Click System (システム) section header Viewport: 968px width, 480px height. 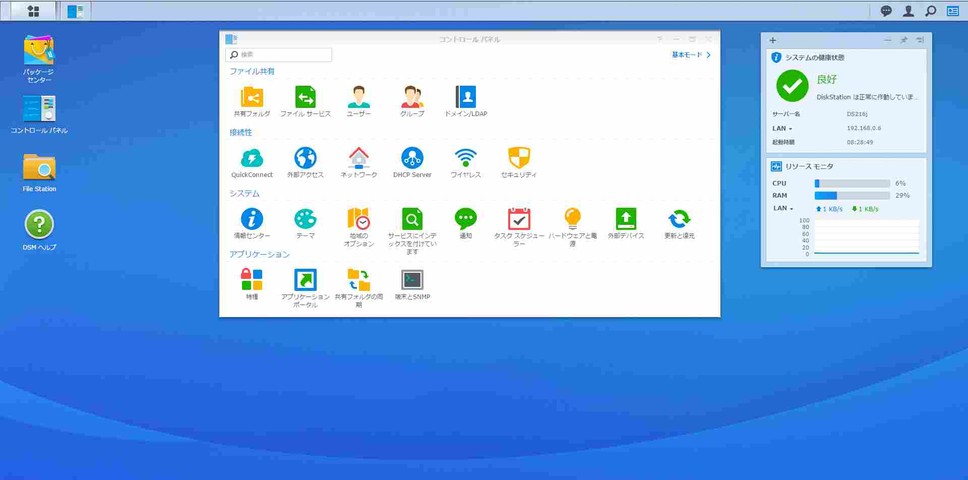pyautogui.click(x=244, y=194)
